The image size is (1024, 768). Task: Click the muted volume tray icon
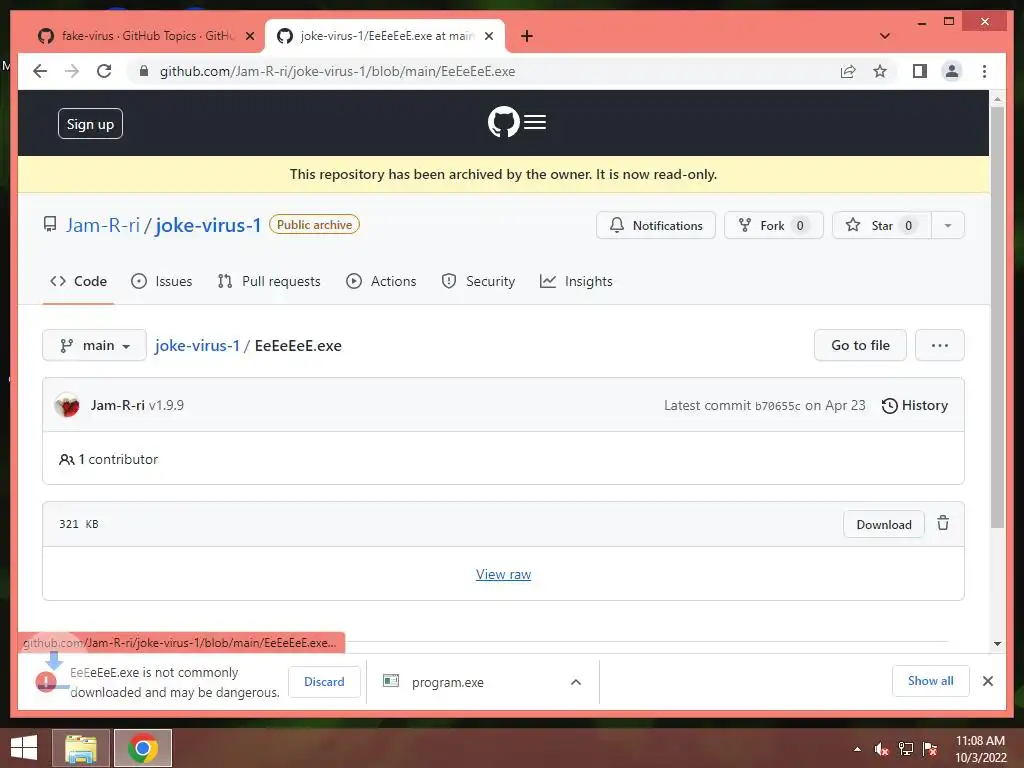point(882,749)
